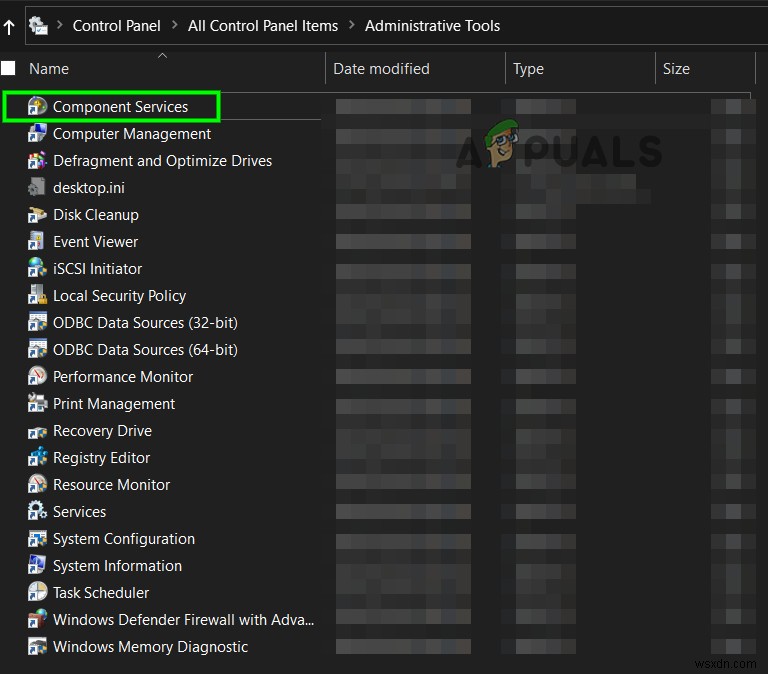Select the Component Services name text
This screenshot has height=674, width=768.
coord(120,107)
